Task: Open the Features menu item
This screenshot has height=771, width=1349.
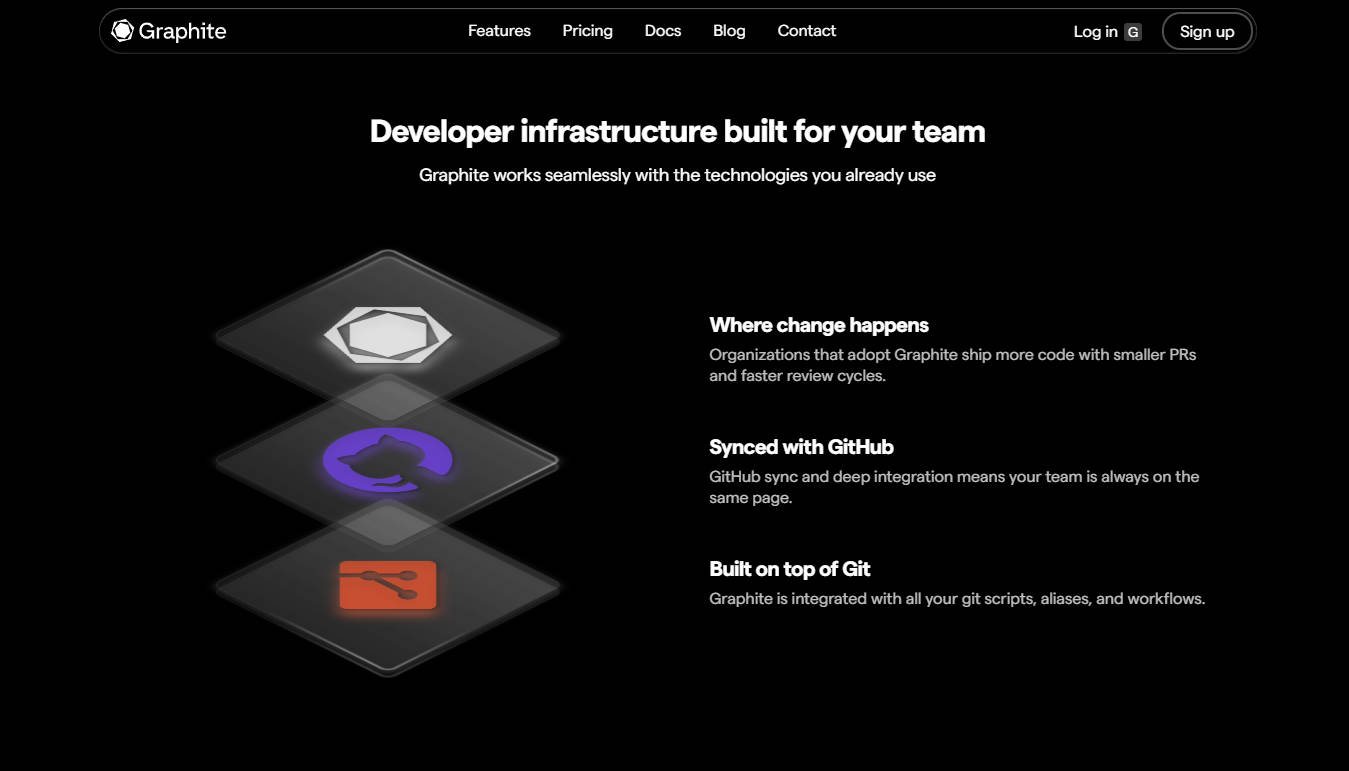Action: (x=499, y=31)
